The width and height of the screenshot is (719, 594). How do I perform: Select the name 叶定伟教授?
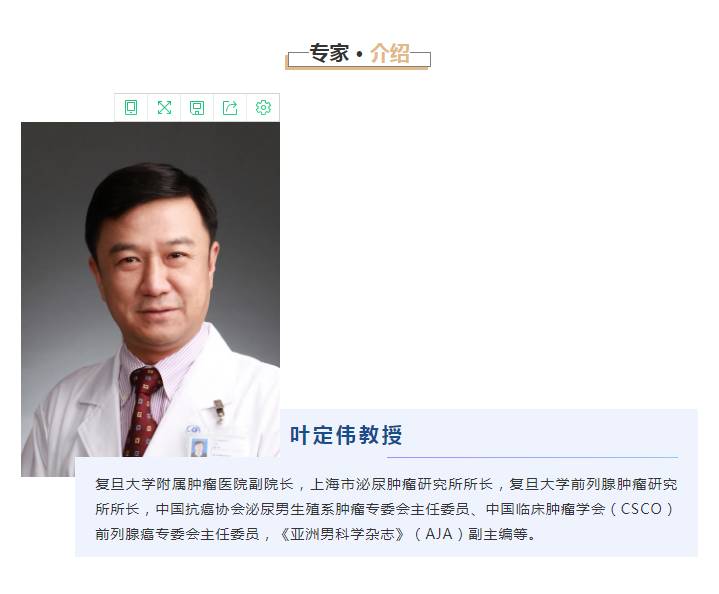(346, 435)
